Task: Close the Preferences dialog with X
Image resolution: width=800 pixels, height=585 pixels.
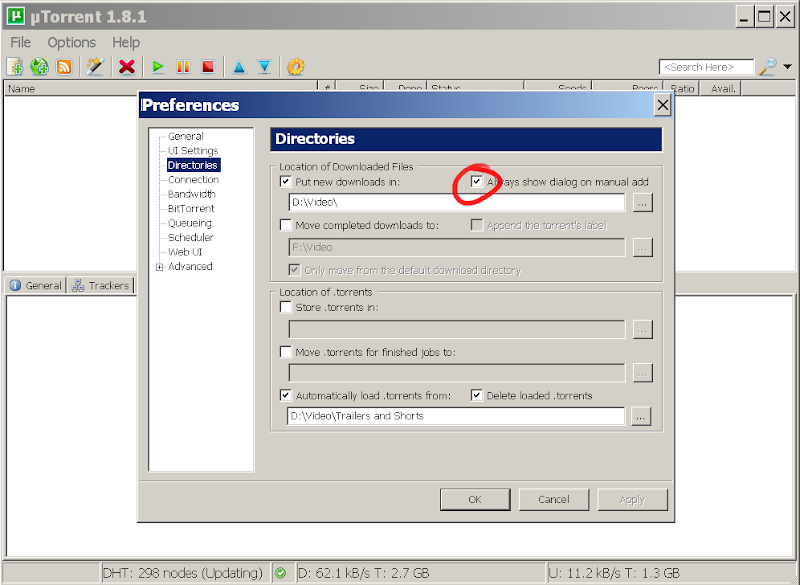Action: pos(662,105)
